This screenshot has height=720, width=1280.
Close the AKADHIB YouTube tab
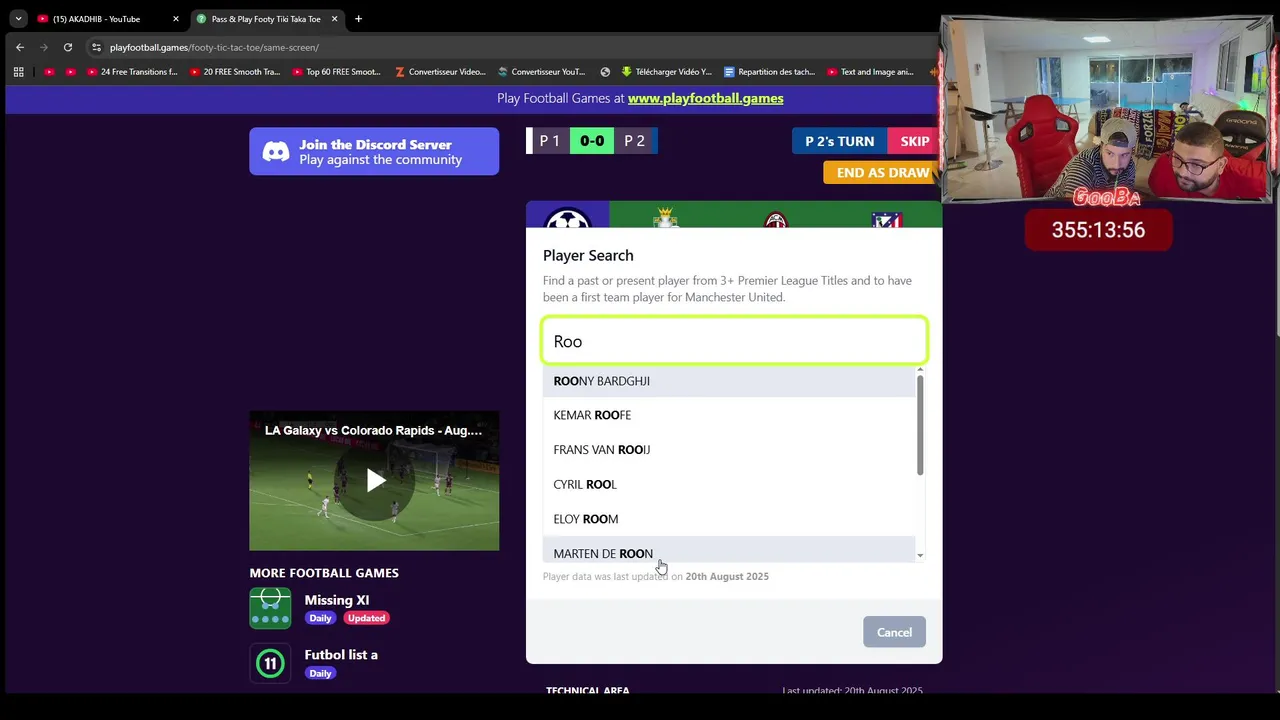[x=176, y=19]
